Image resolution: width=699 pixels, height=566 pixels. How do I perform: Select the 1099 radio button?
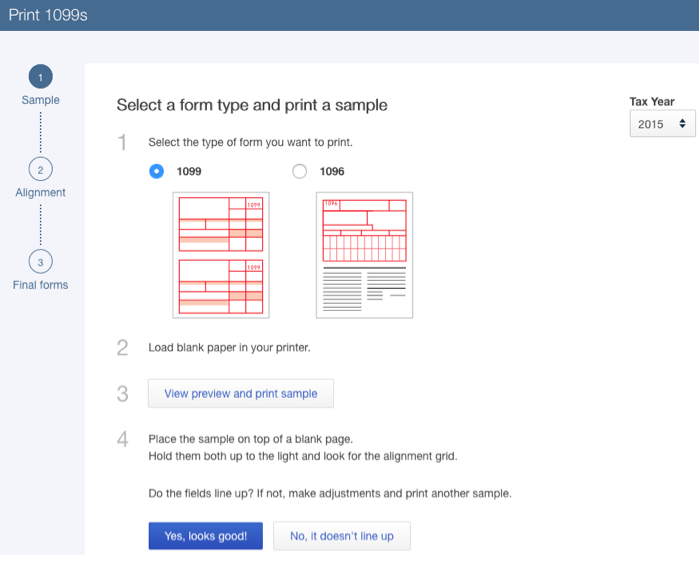pyautogui.click(x=156, y=171)
